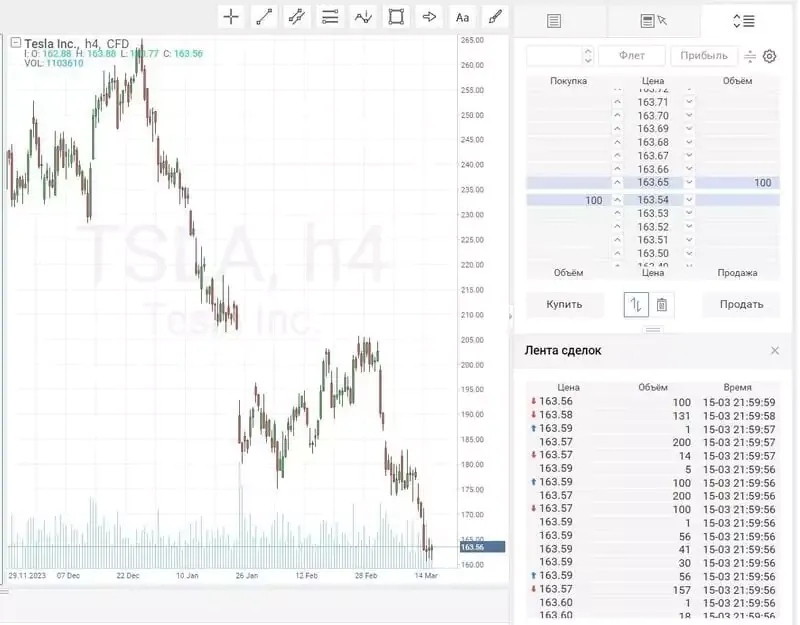Click the Время column header in tape
The height and width of the screenshot is (625, 800).
click(x=737, y=387)
